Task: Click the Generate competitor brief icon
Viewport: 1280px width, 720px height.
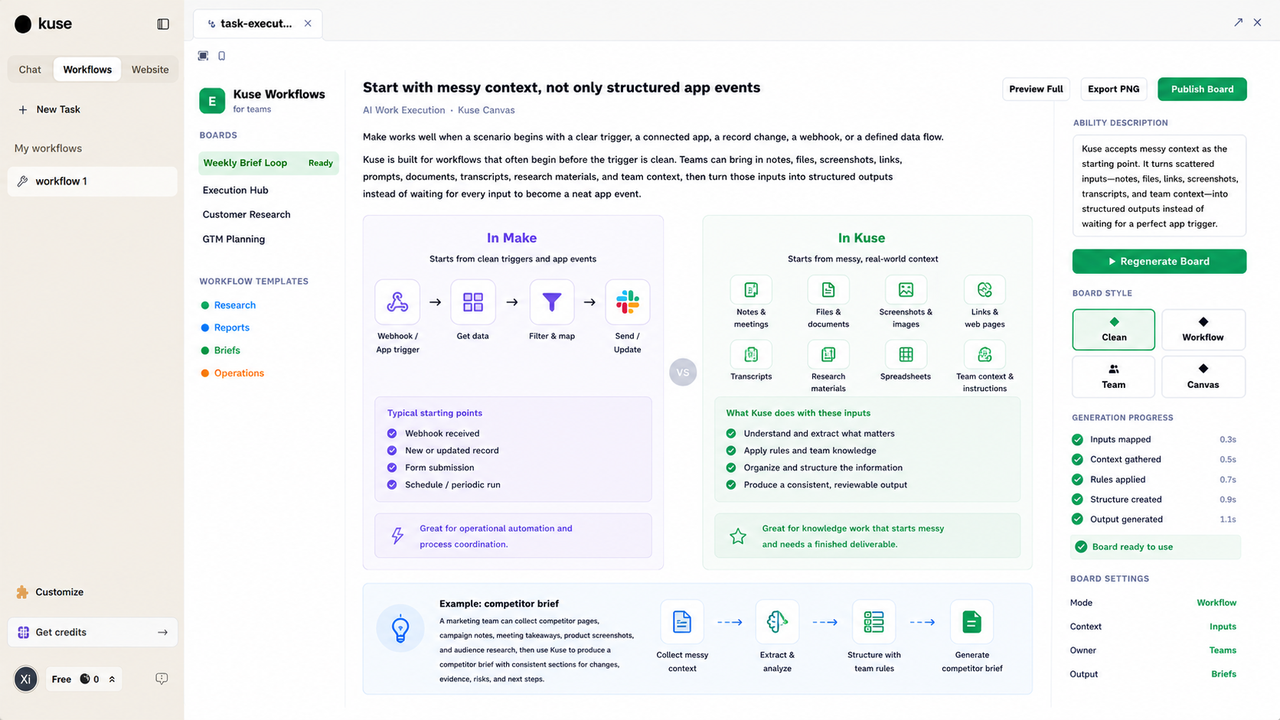Action: click(971, 622)
